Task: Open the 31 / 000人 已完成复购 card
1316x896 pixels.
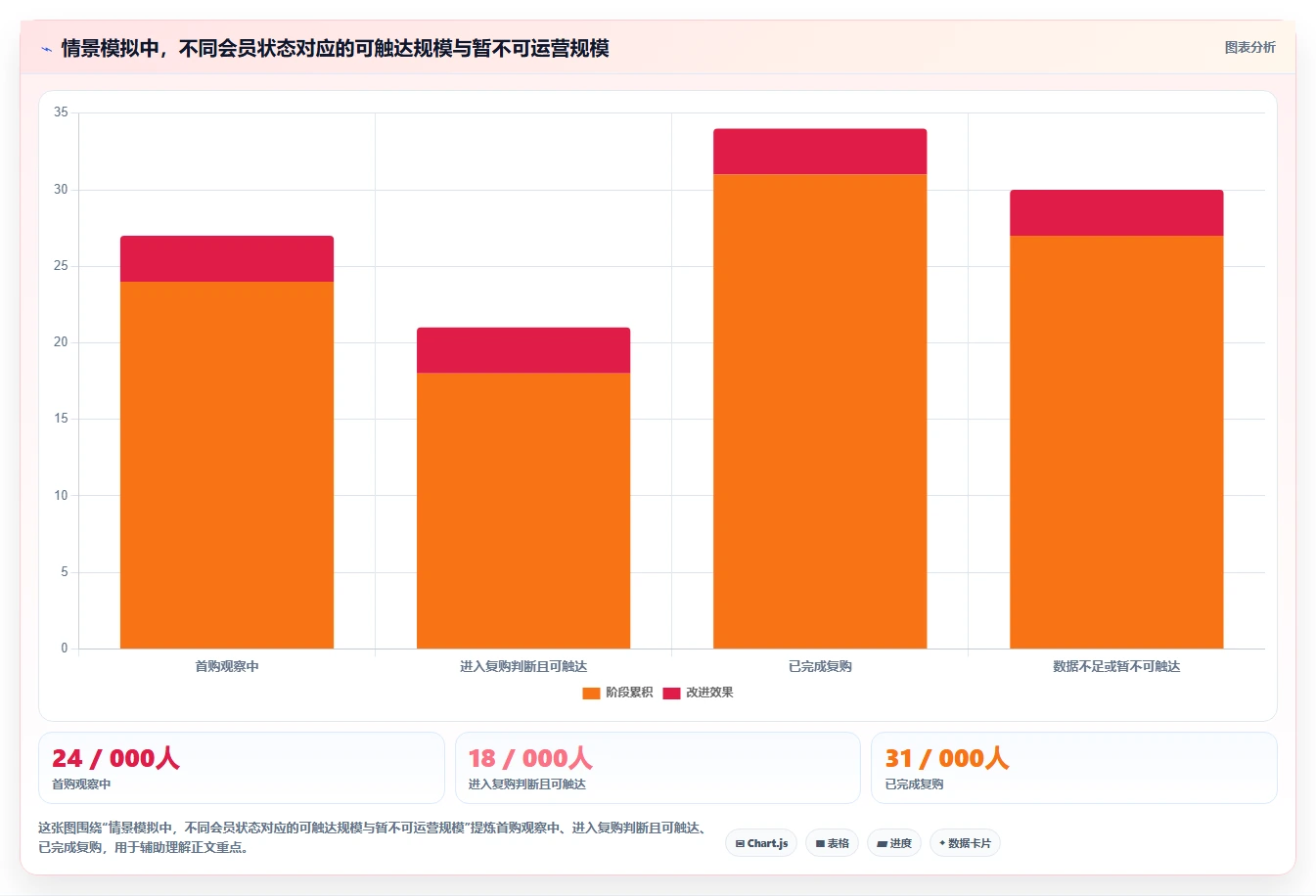Action: (x=1073, y=768)
